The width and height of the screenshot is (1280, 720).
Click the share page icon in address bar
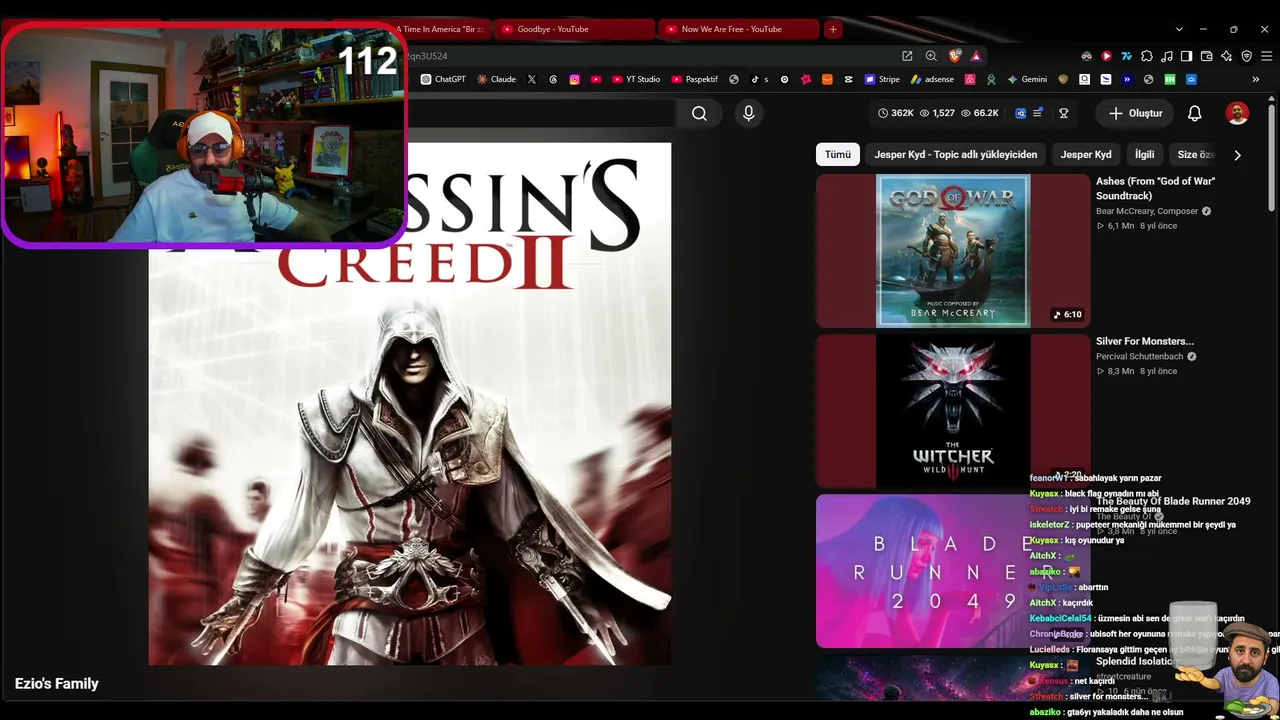[907, 56]
